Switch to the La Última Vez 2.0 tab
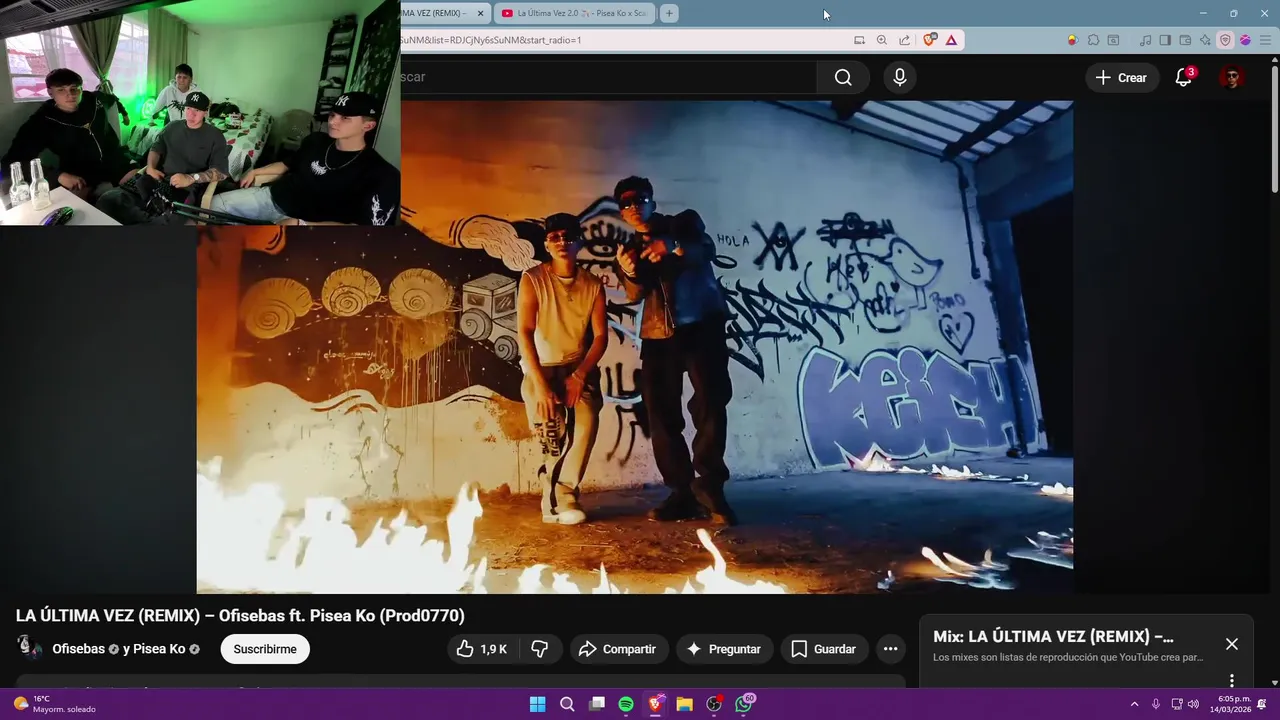The height and width of the screenshot is (720, 1280). (574, 13)
